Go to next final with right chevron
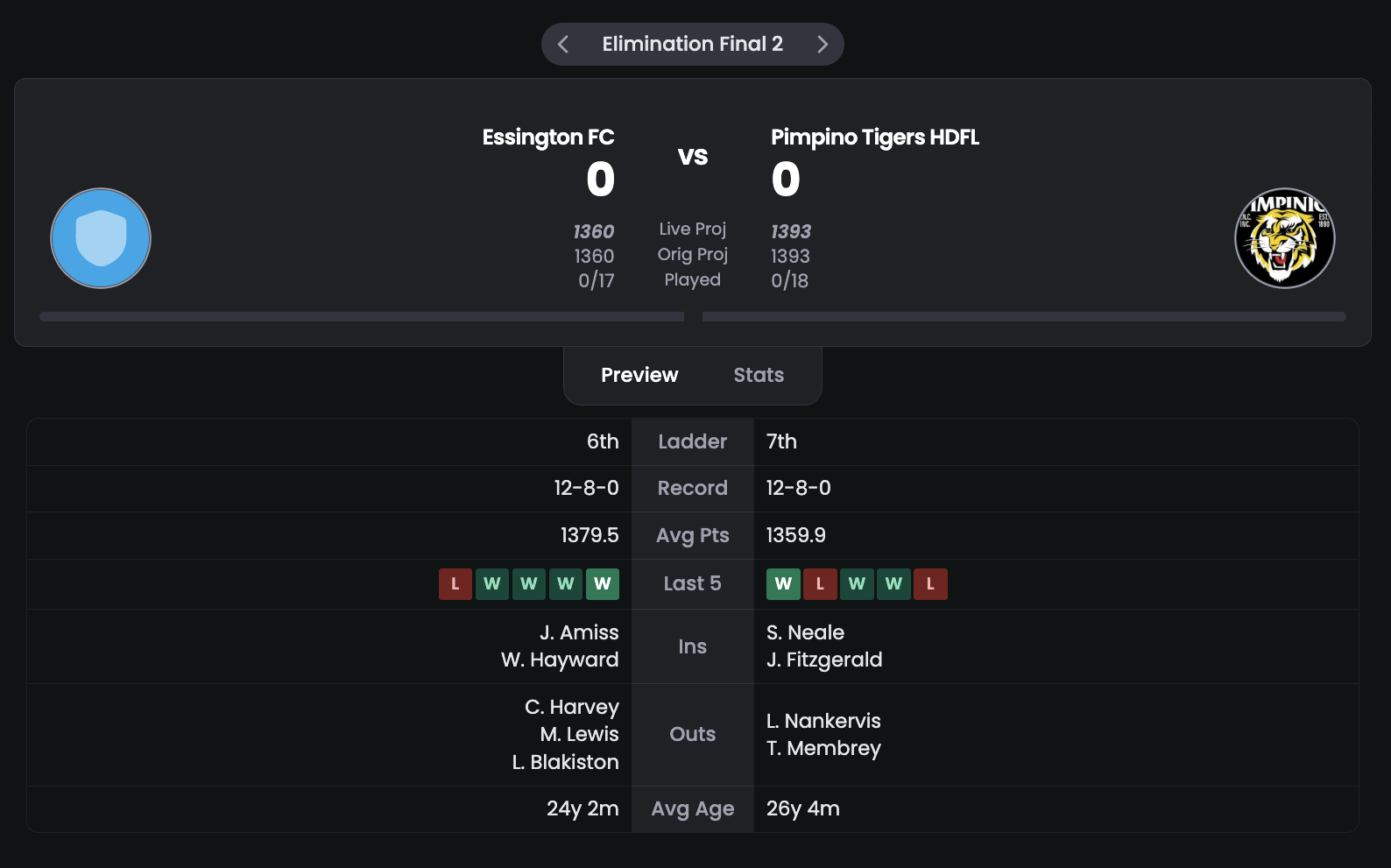The image size is (1391, 868). point(823,45)
